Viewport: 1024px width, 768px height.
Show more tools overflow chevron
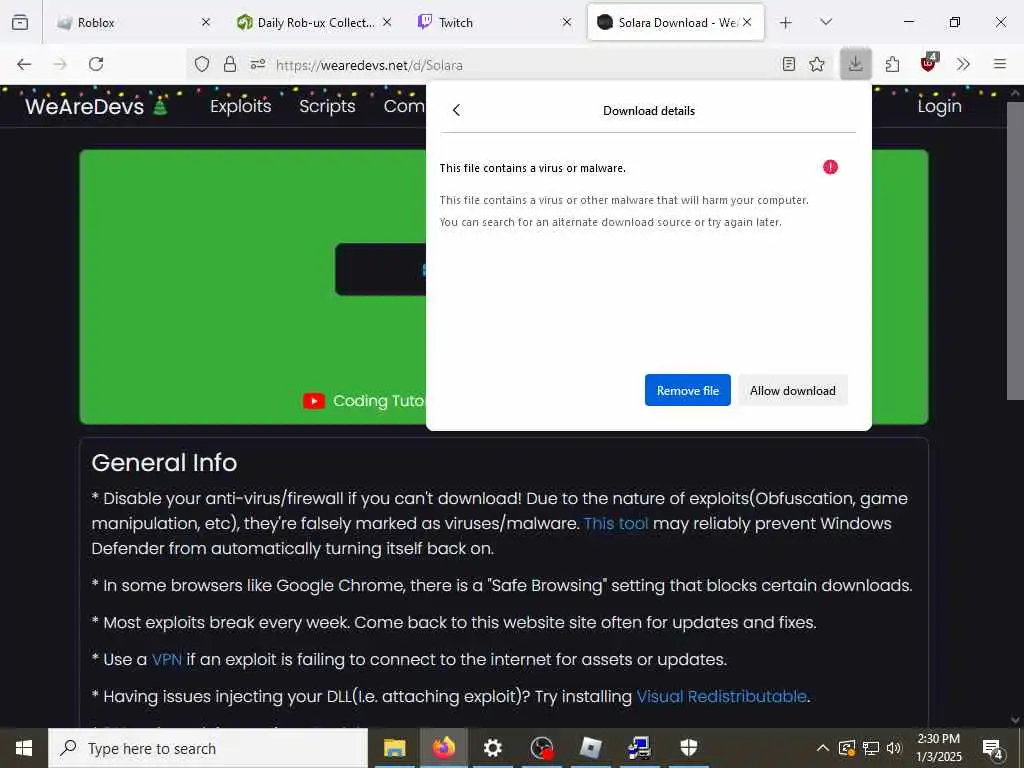pyautogui.click(x=963, y=64)
